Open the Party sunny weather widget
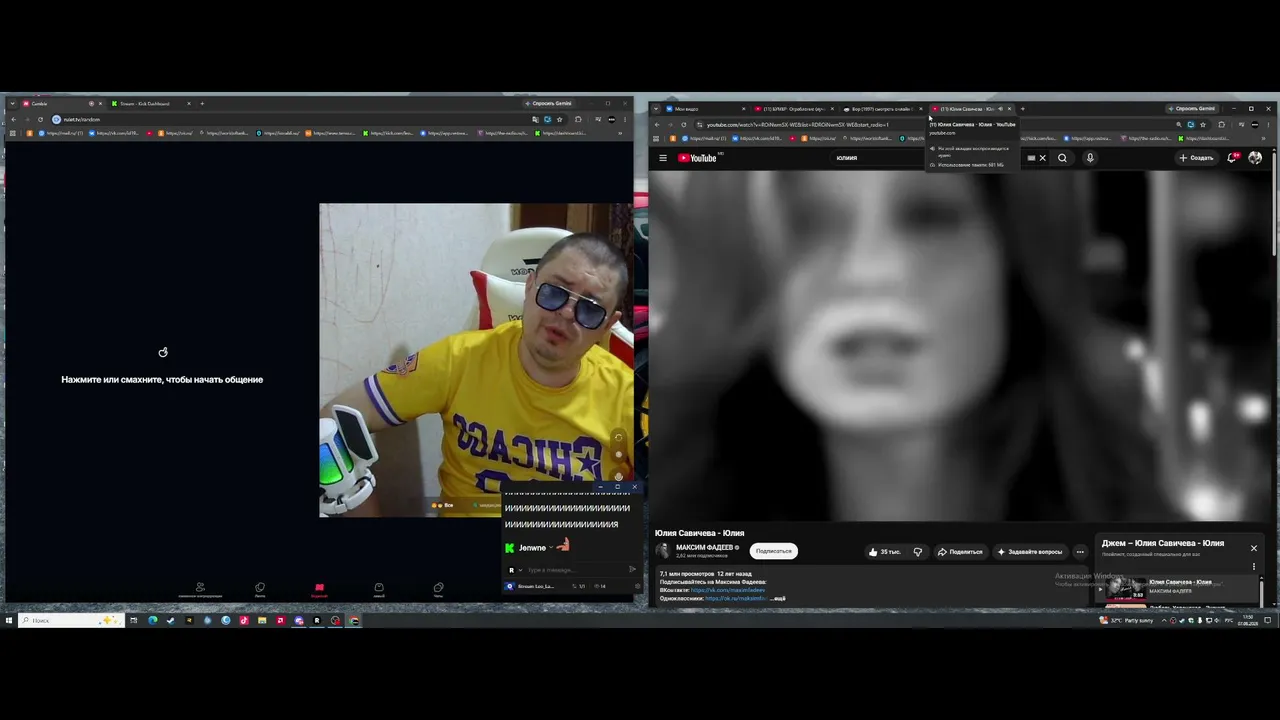Viewport: 1280px width, 720px height. (x=1127, y=620)
